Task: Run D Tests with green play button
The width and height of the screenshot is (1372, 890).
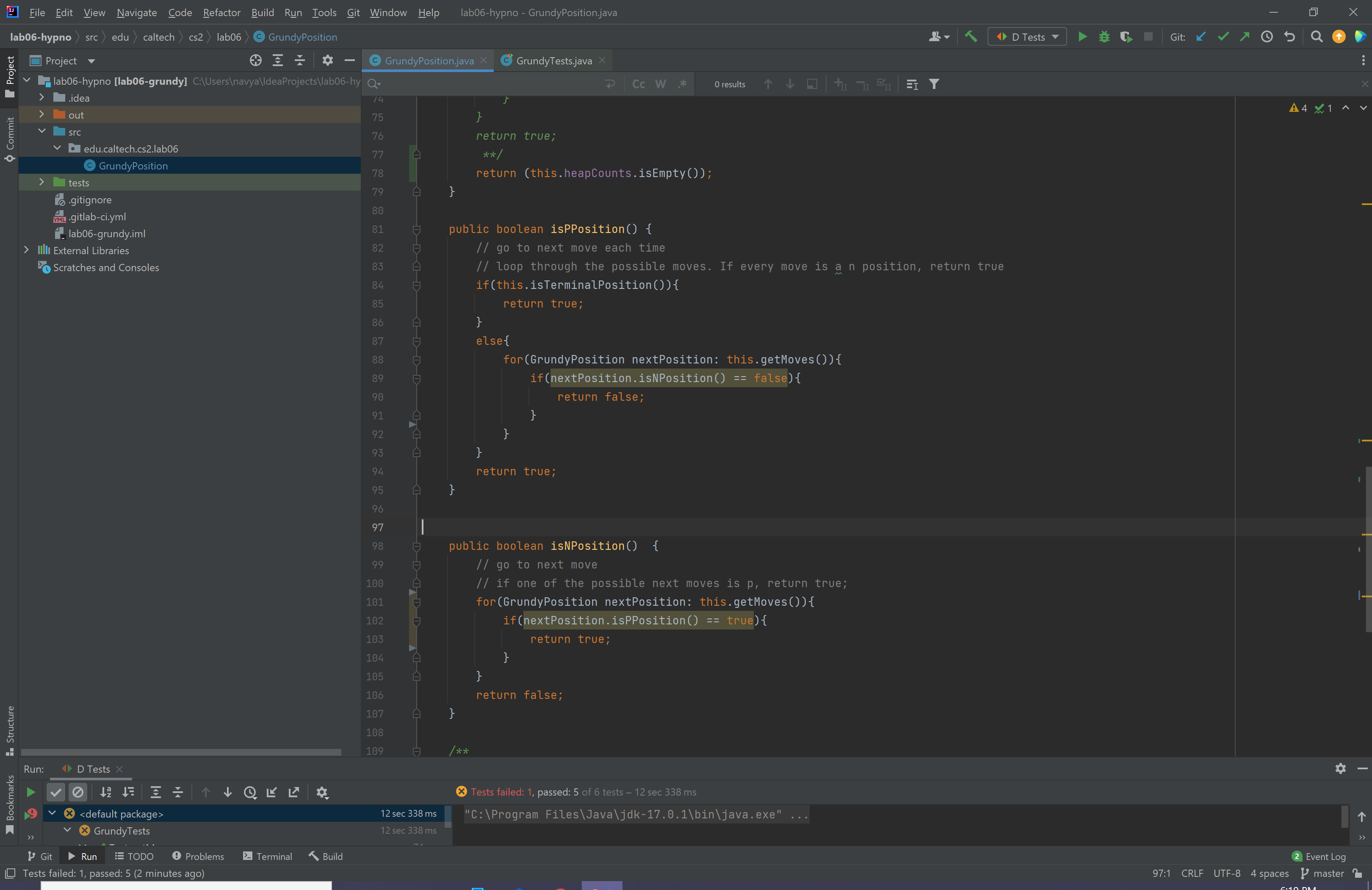Action: click(1082, 37)
